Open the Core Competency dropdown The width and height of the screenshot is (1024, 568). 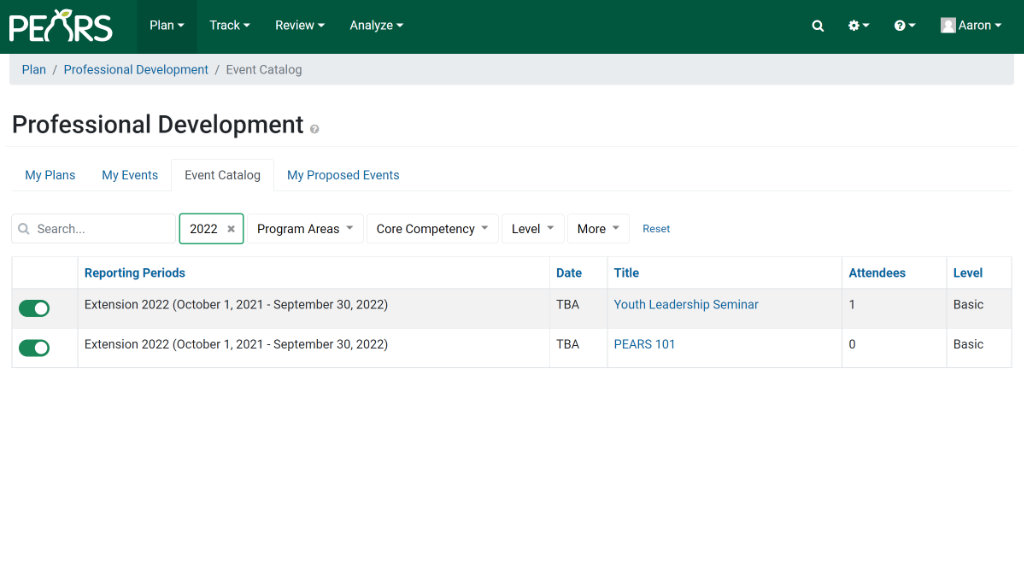coord(432,229)
